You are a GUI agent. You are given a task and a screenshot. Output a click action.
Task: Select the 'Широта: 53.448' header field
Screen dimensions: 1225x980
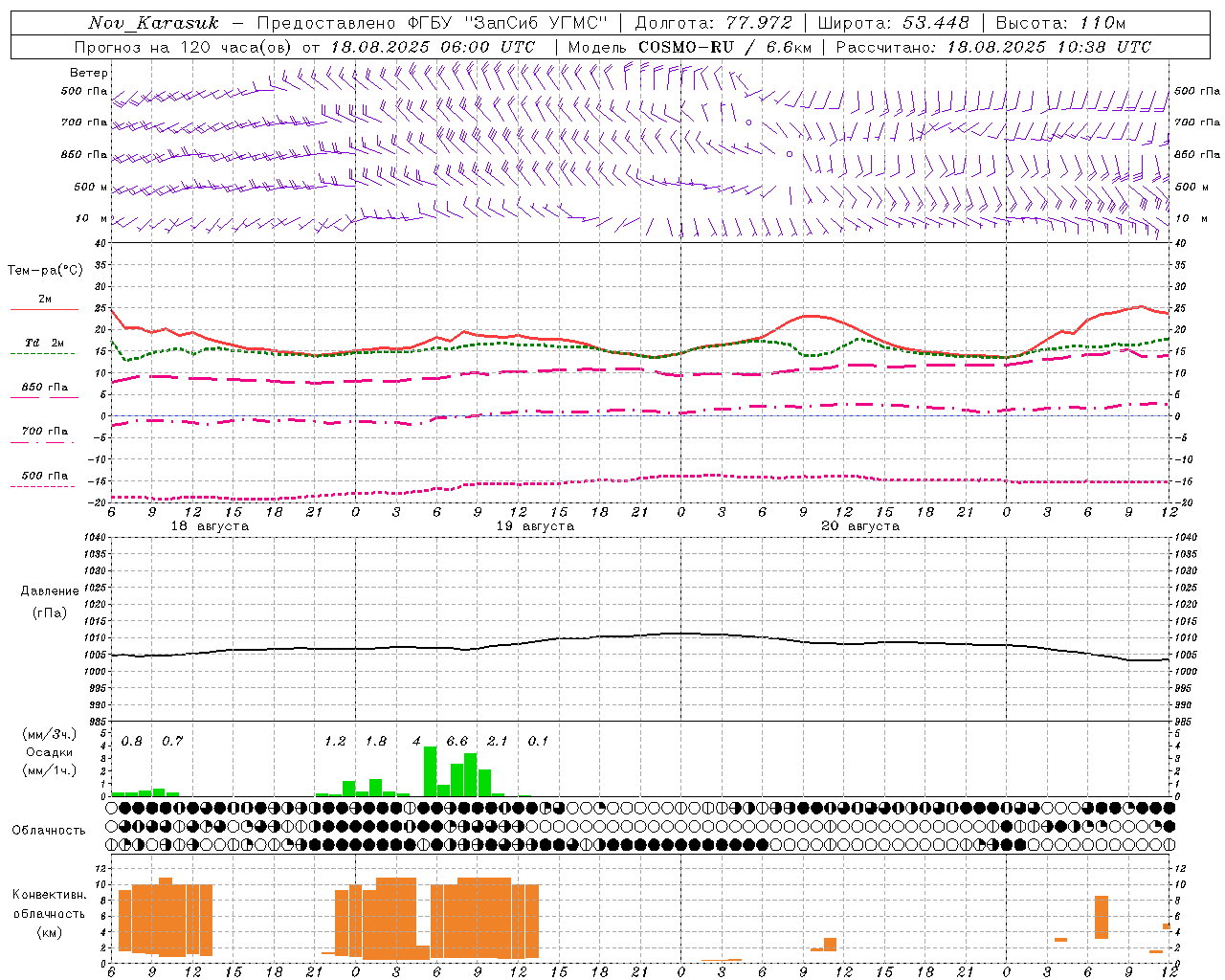click(893, 23)
